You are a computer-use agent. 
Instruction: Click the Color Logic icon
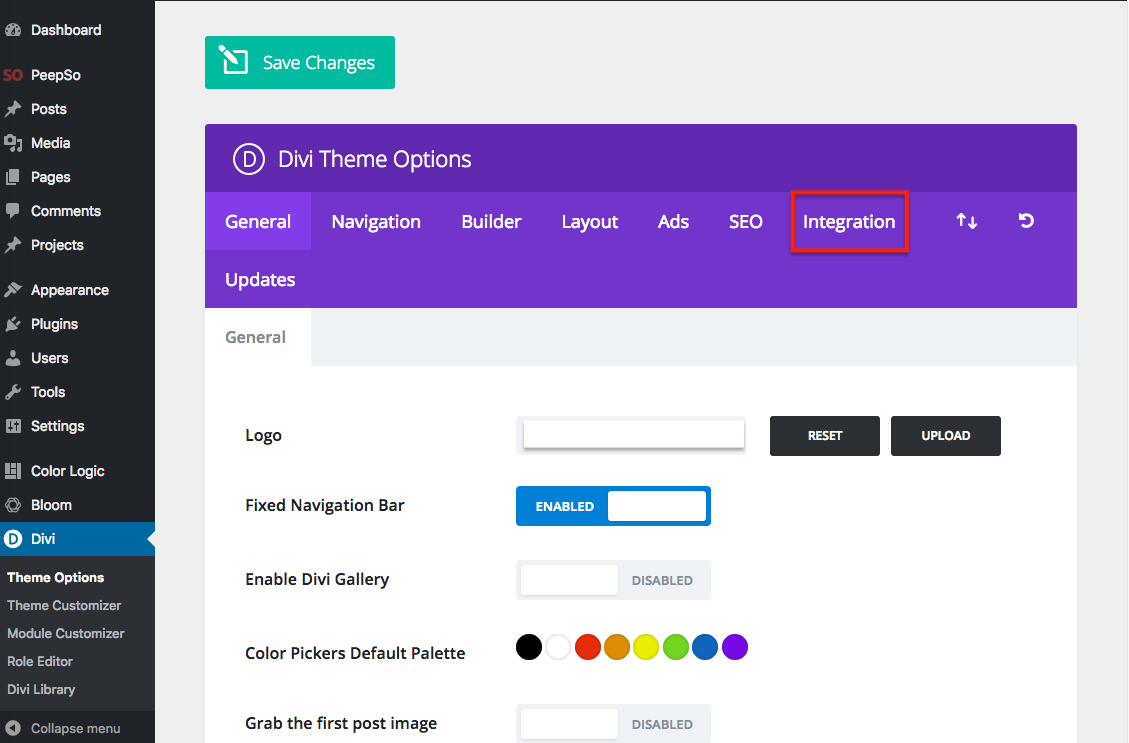tap(13, 471)
